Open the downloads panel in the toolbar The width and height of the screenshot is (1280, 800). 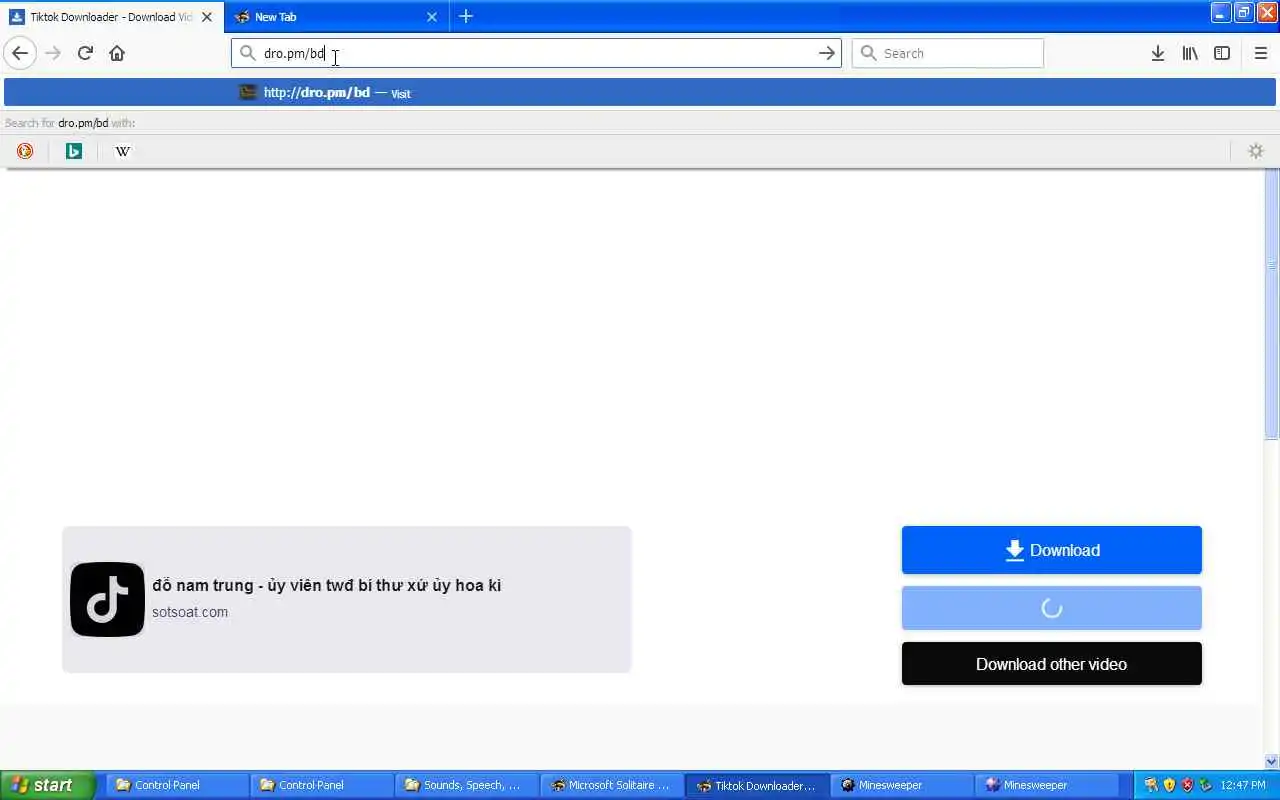point(1157,53)
